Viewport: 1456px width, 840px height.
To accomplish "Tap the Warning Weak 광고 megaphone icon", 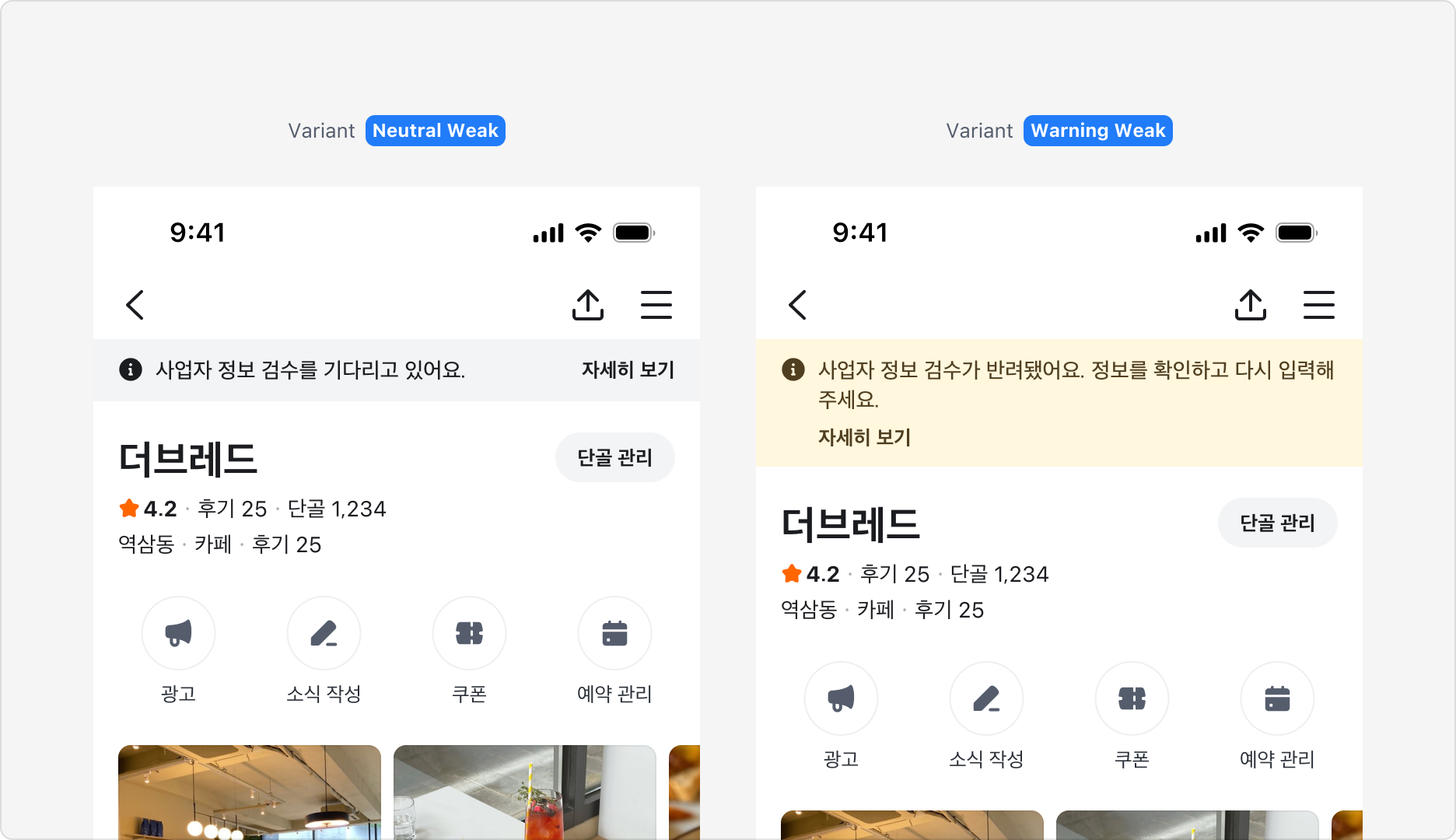I will pos(841,698).
